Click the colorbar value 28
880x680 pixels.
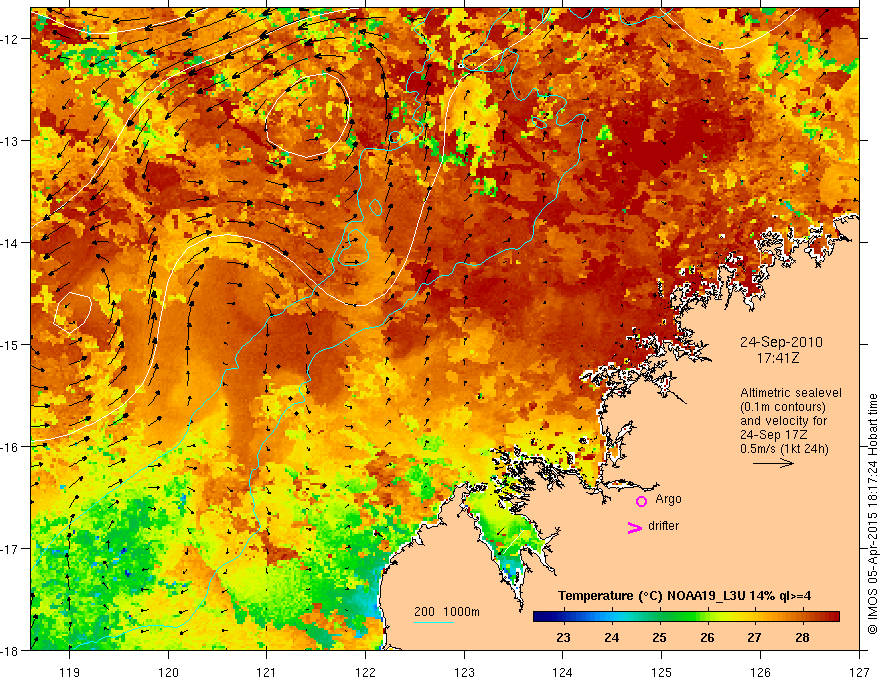803,637
